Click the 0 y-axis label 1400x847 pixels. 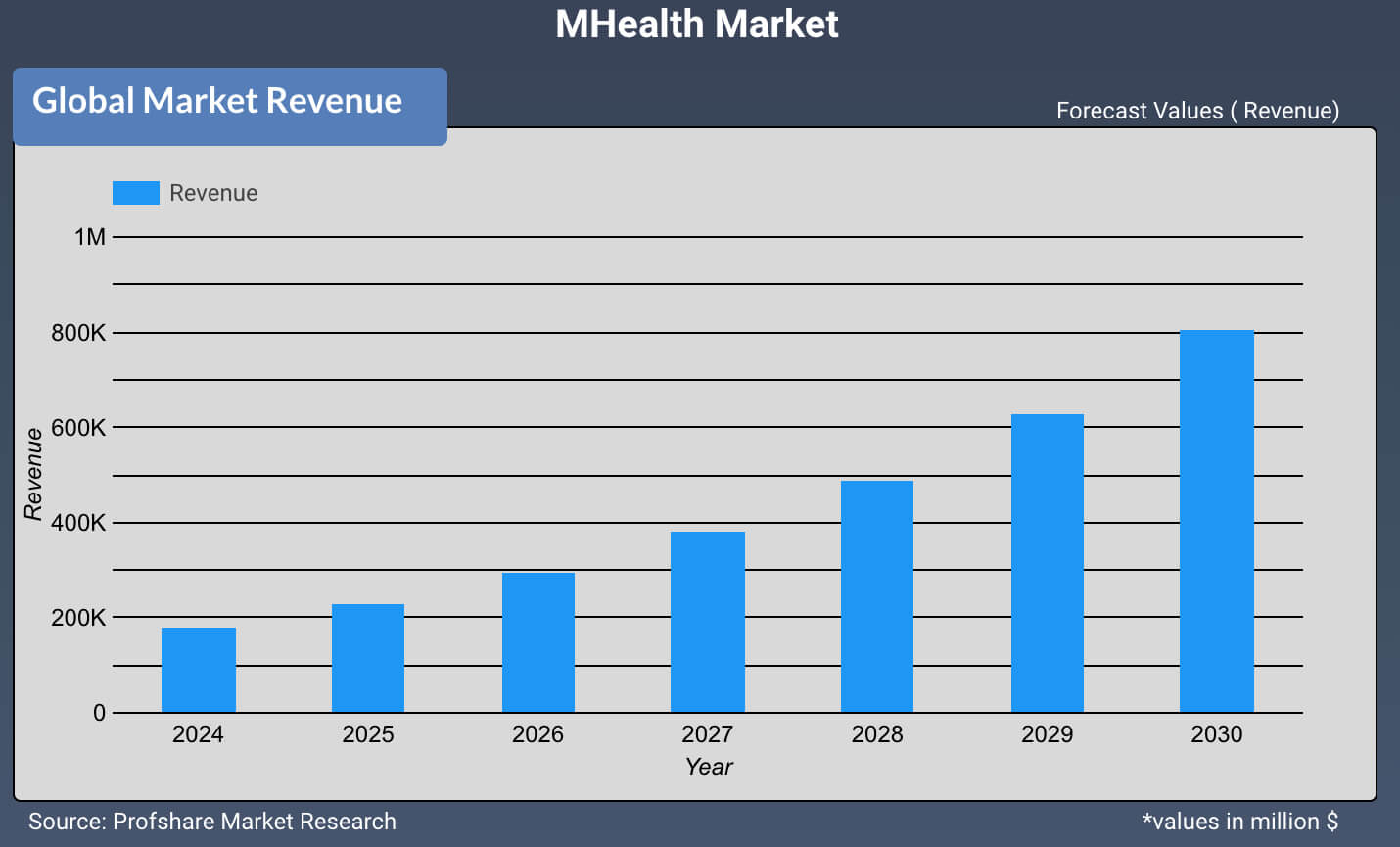click(99, 713)
